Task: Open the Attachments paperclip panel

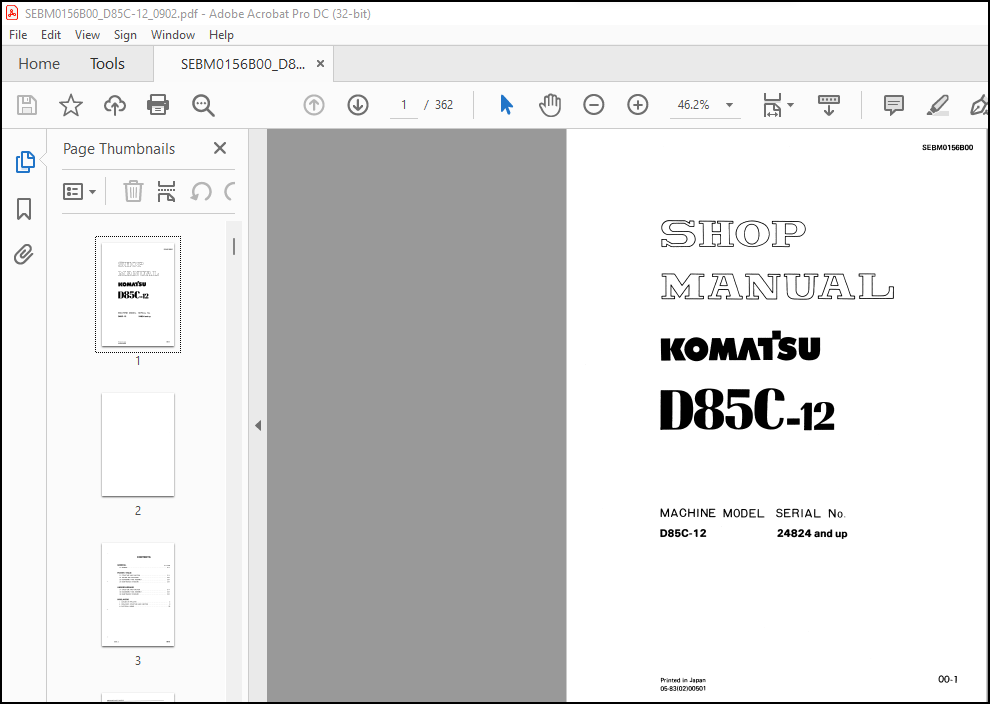Action: pos(24,254)
